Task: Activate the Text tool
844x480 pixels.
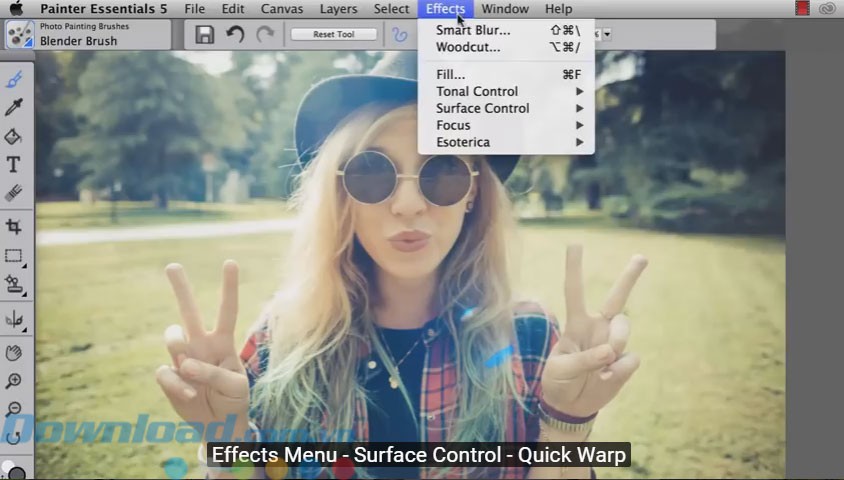Action: pyautogui.click(x=14, y=165)
